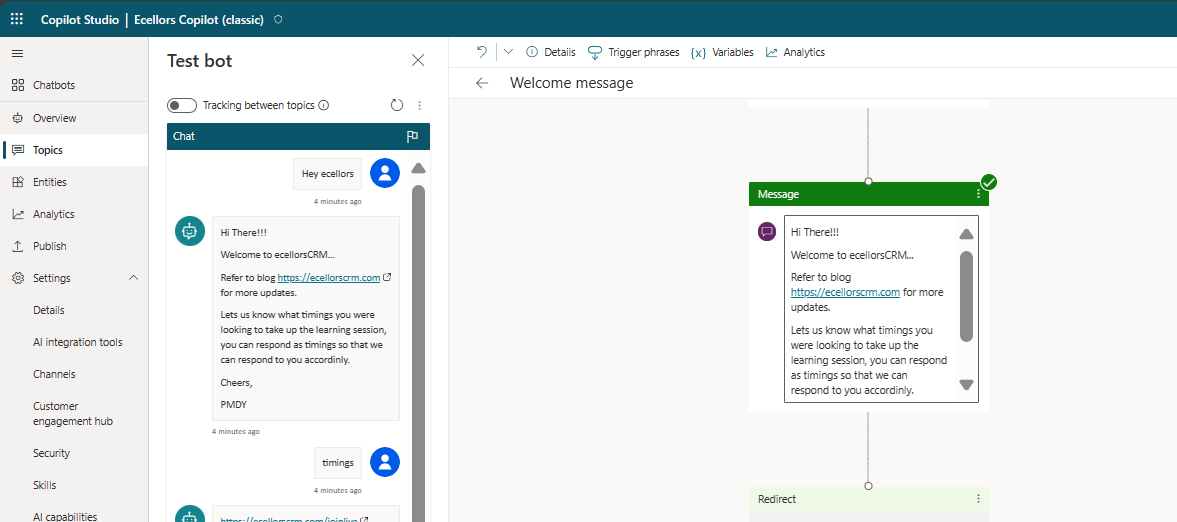Click the undo arrow in toolbar
Image resolution: width=1177 pixels, height=522 pixels.
[482, 52]
